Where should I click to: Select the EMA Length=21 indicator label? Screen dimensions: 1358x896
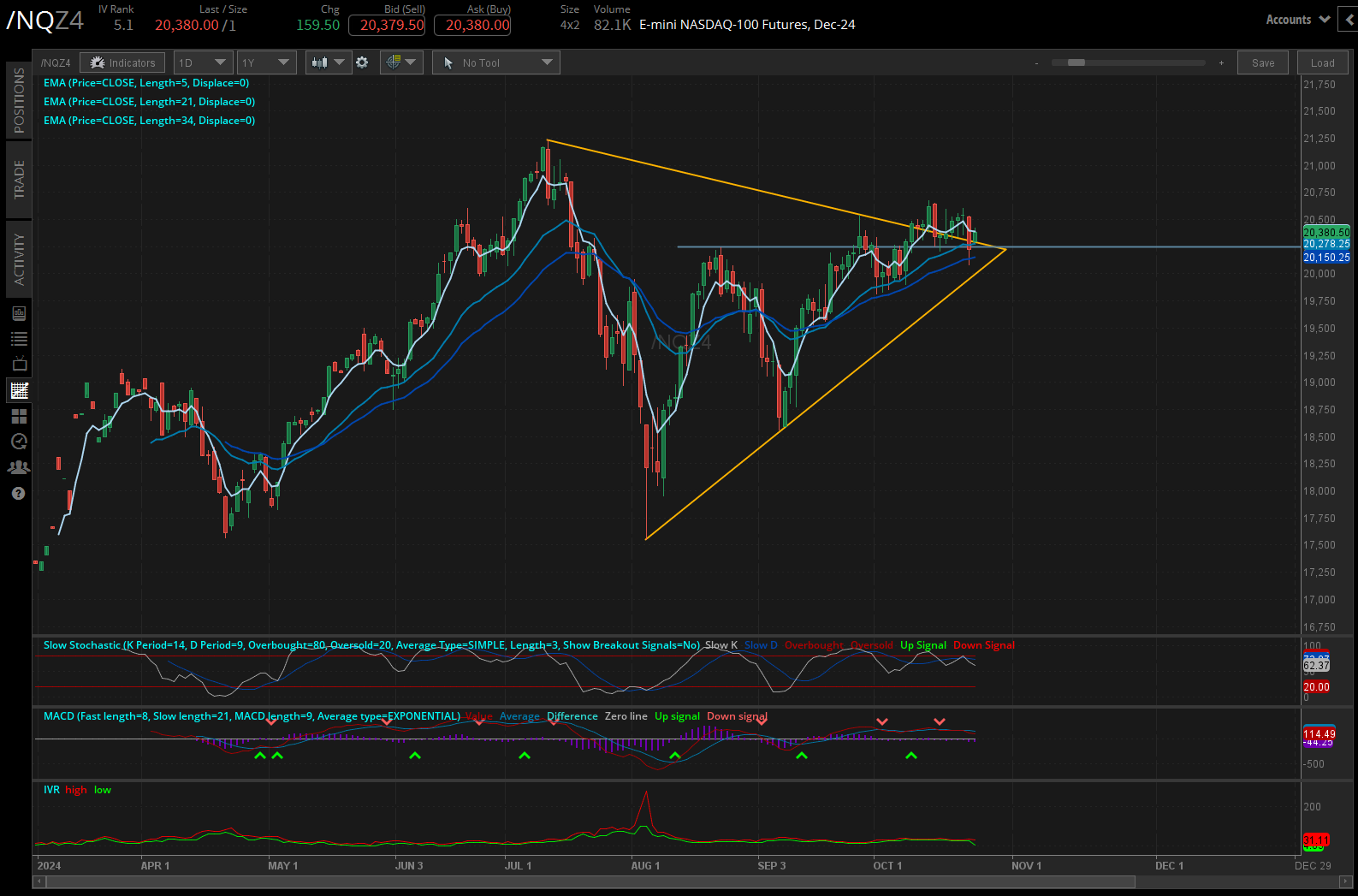point(149,102)
